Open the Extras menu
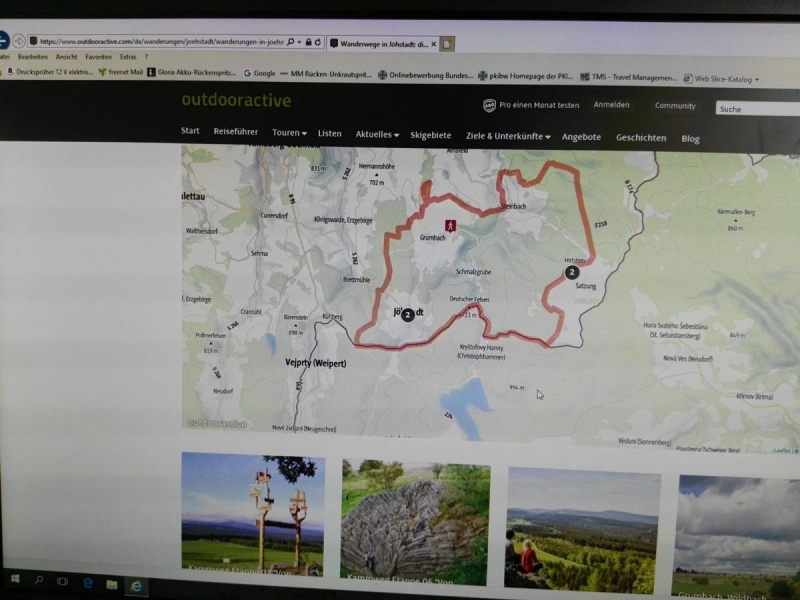Viewport: 800px width, 600px height. coord(128,57)
